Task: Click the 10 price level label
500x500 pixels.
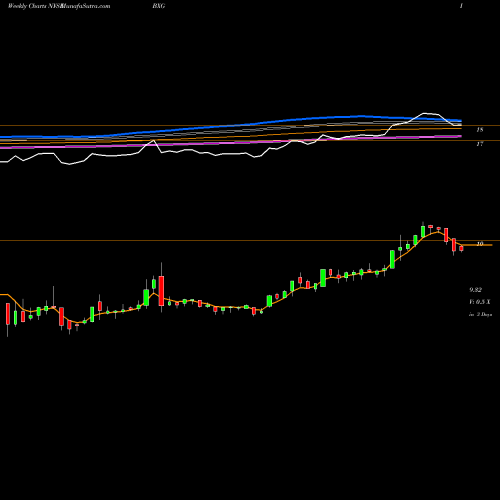Action: coord(480,244)
